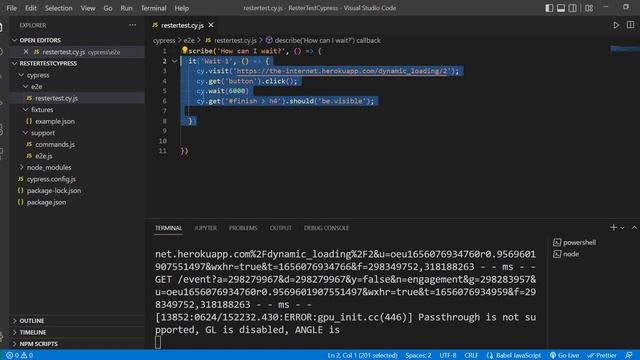This screenshot has height=360, width=640.
Task: Open the File menu
Action: point(11,8)
